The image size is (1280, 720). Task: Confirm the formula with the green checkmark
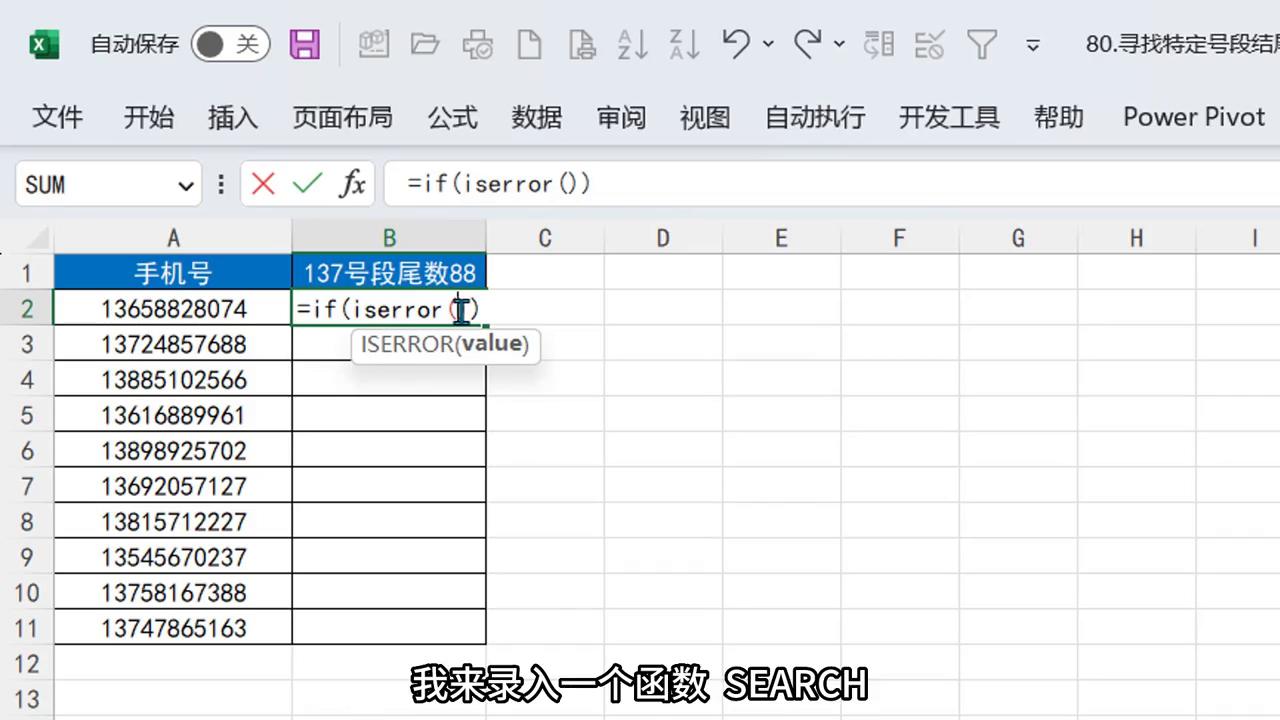307,184
